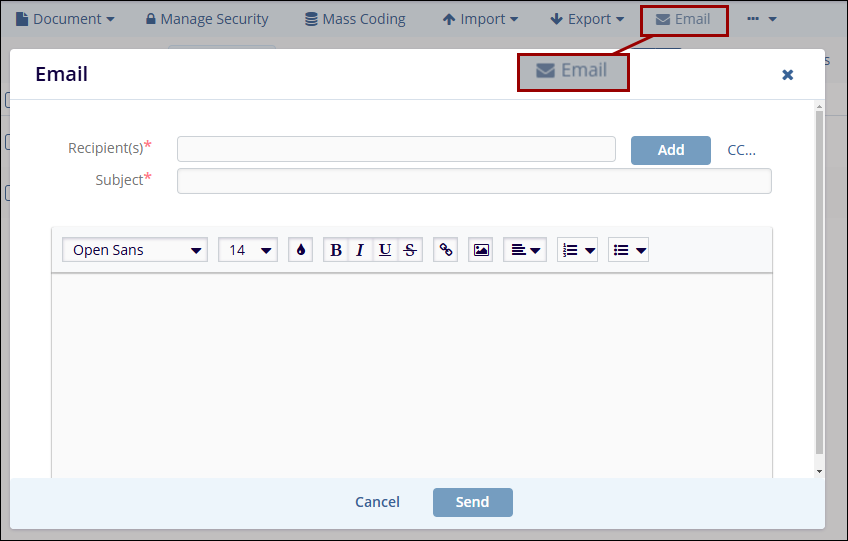
Task: Show CC field via CC... link
Action: (x=741, y=150)
